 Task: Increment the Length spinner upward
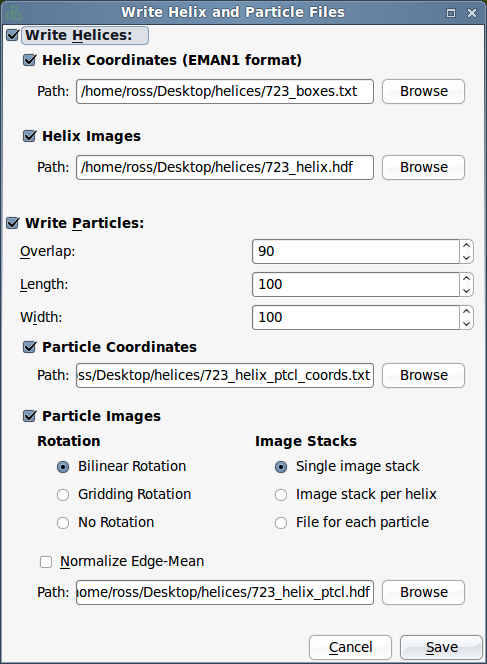pos(466,279)
